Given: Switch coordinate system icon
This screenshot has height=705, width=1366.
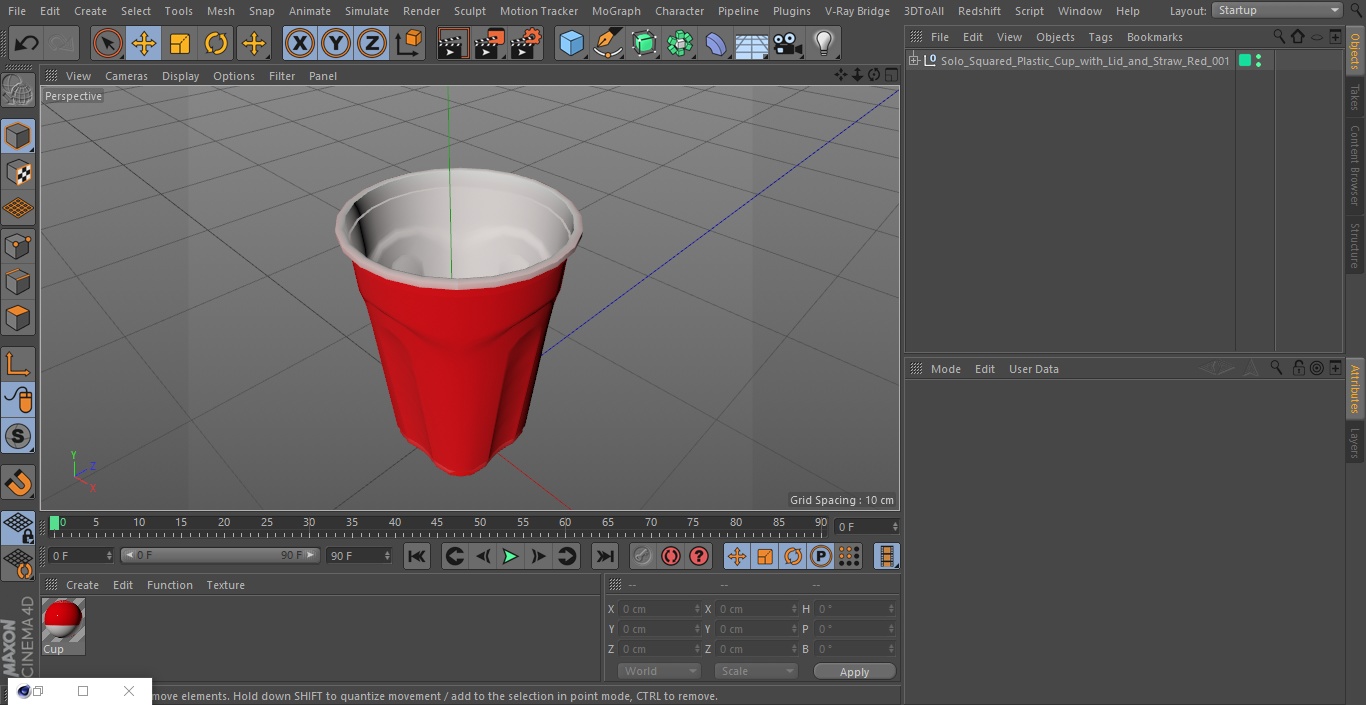Looking at the screenshot, I should (409, 43).
